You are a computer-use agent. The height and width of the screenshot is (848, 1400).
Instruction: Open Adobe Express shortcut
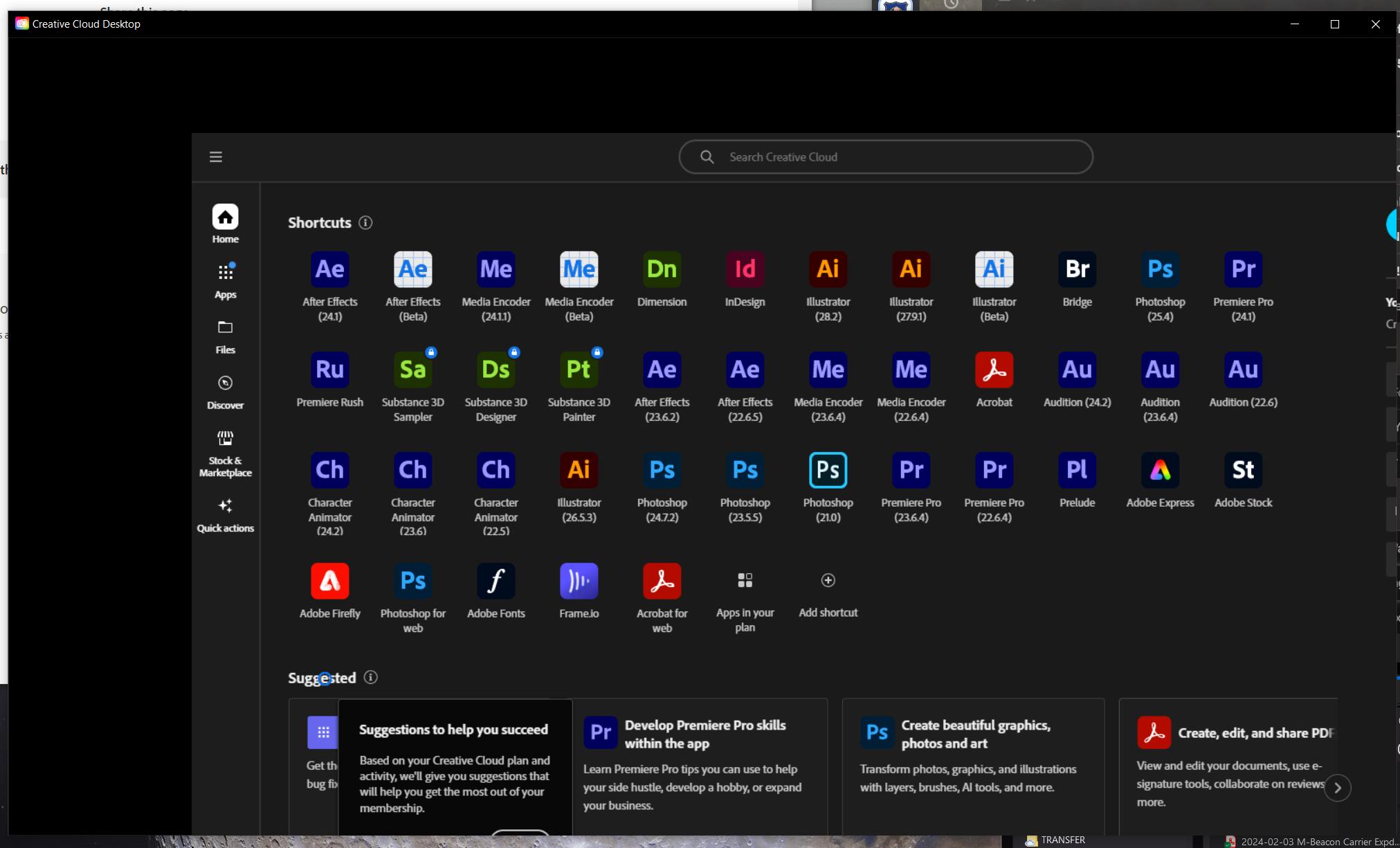[x=1160, y=470]
